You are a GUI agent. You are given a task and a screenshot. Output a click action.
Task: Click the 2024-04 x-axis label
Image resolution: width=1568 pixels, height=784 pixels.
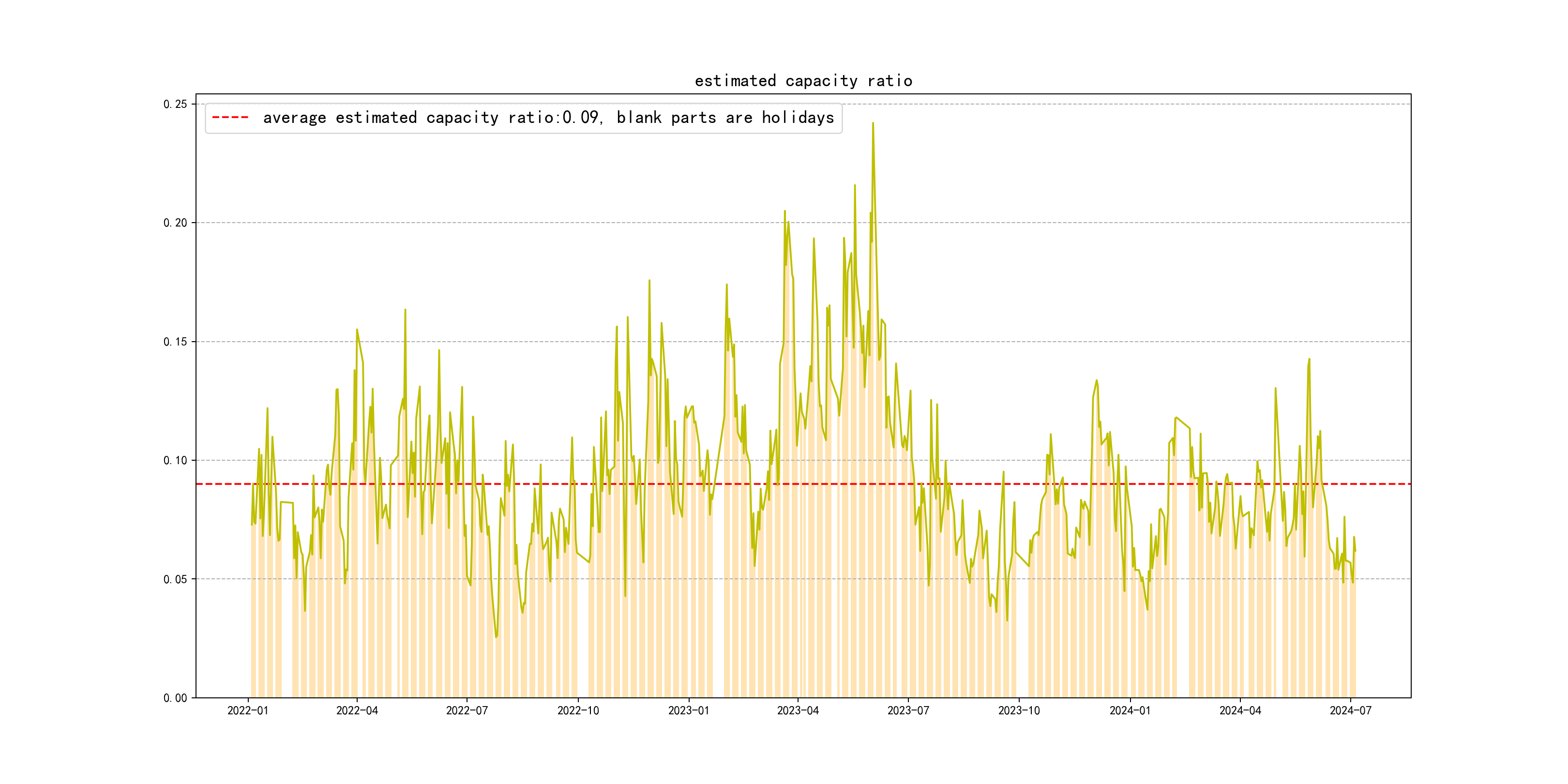pos(1240,710)
